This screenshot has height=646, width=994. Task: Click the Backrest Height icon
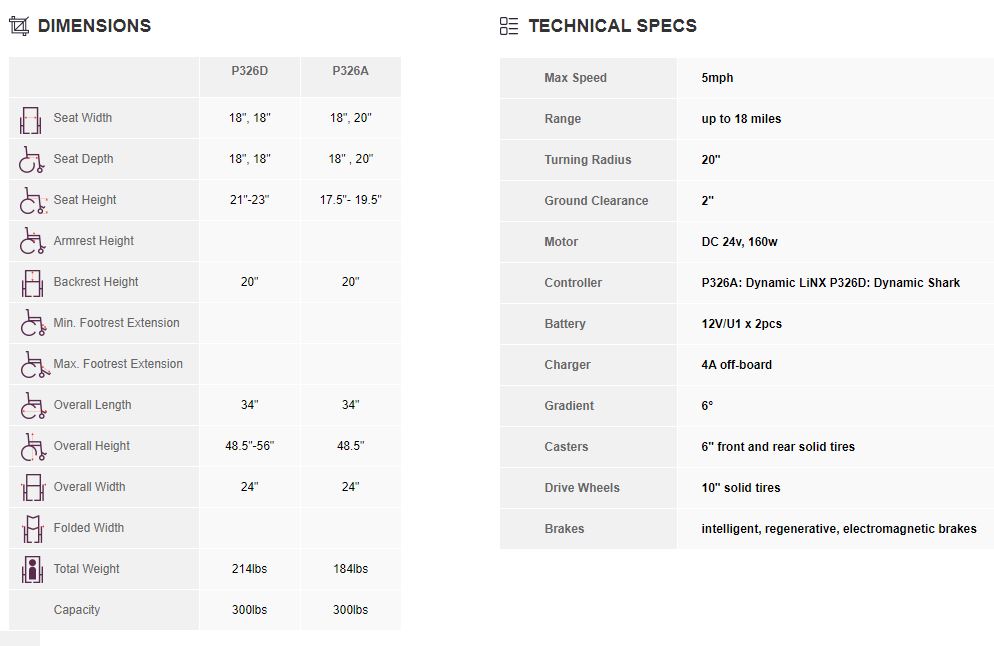tap(32, 283)
